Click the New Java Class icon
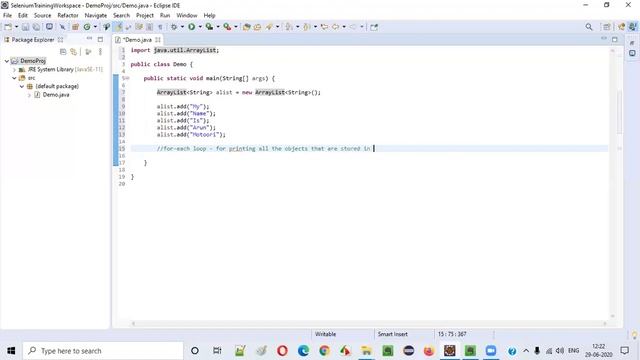The width and height of the screenshot is (640, 360). click(x=87, y=27)
